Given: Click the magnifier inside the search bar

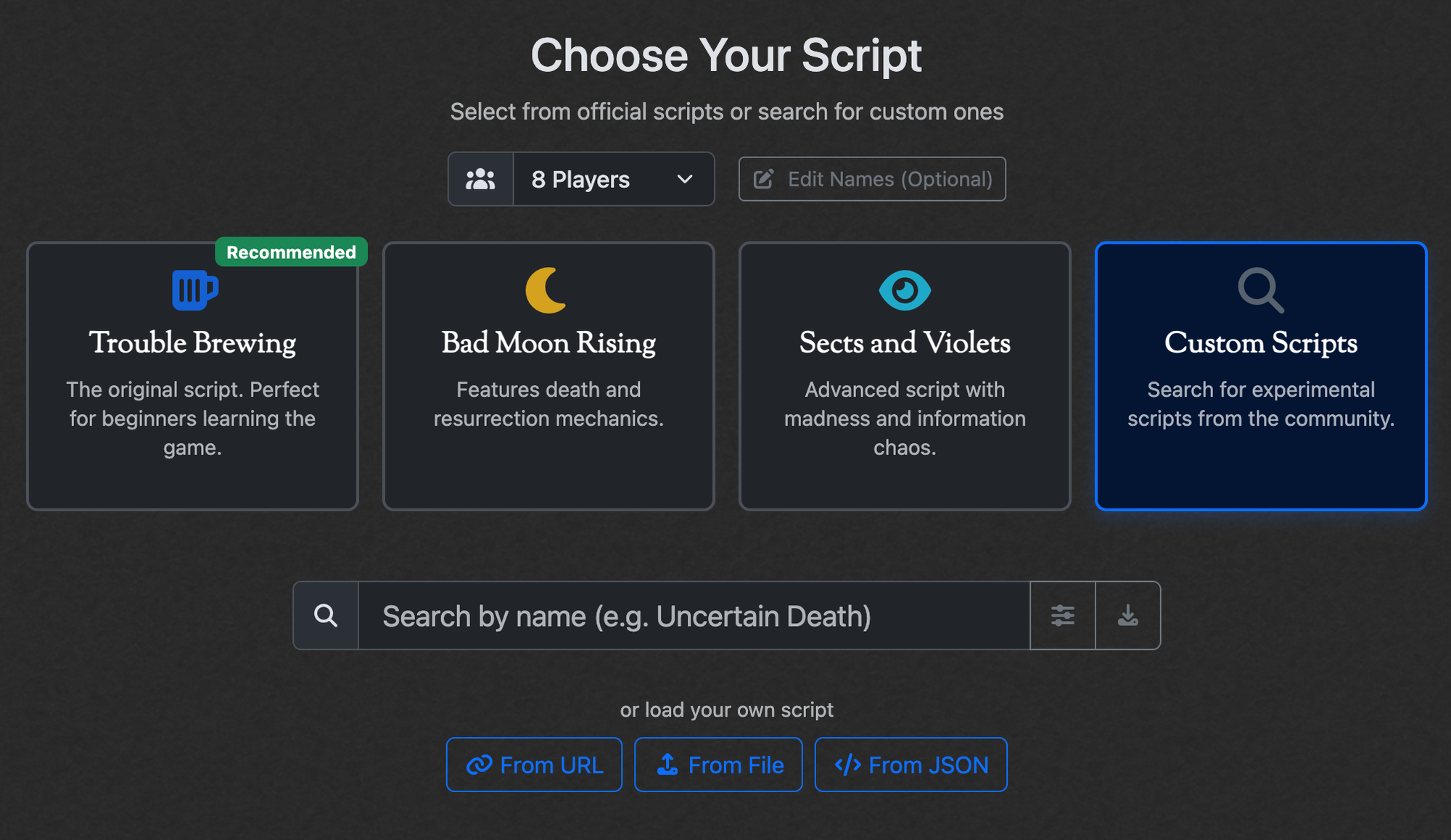Looking at the screenshot, I should (326, 615).
